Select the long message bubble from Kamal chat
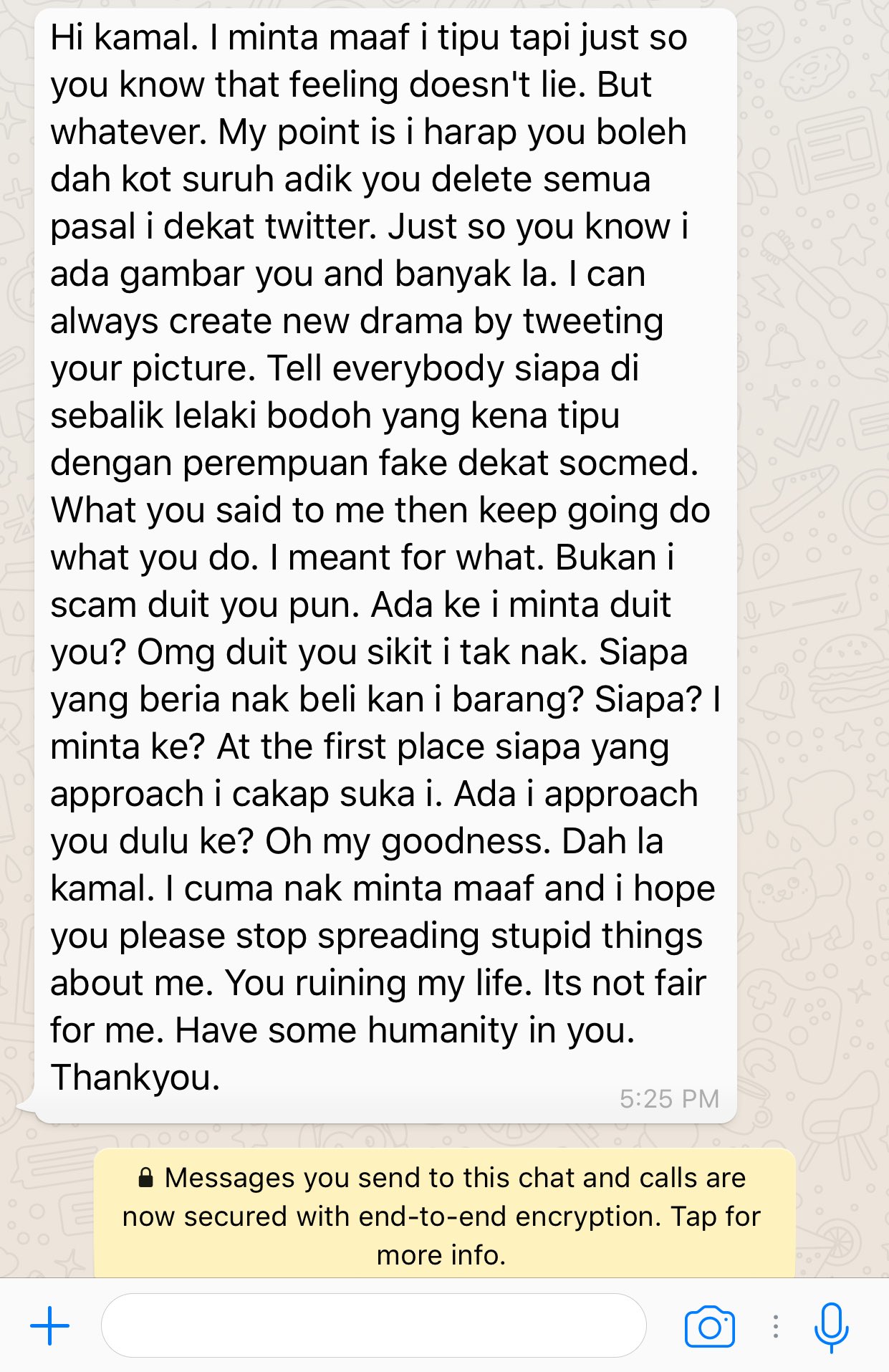 click(x=385, y=566)
